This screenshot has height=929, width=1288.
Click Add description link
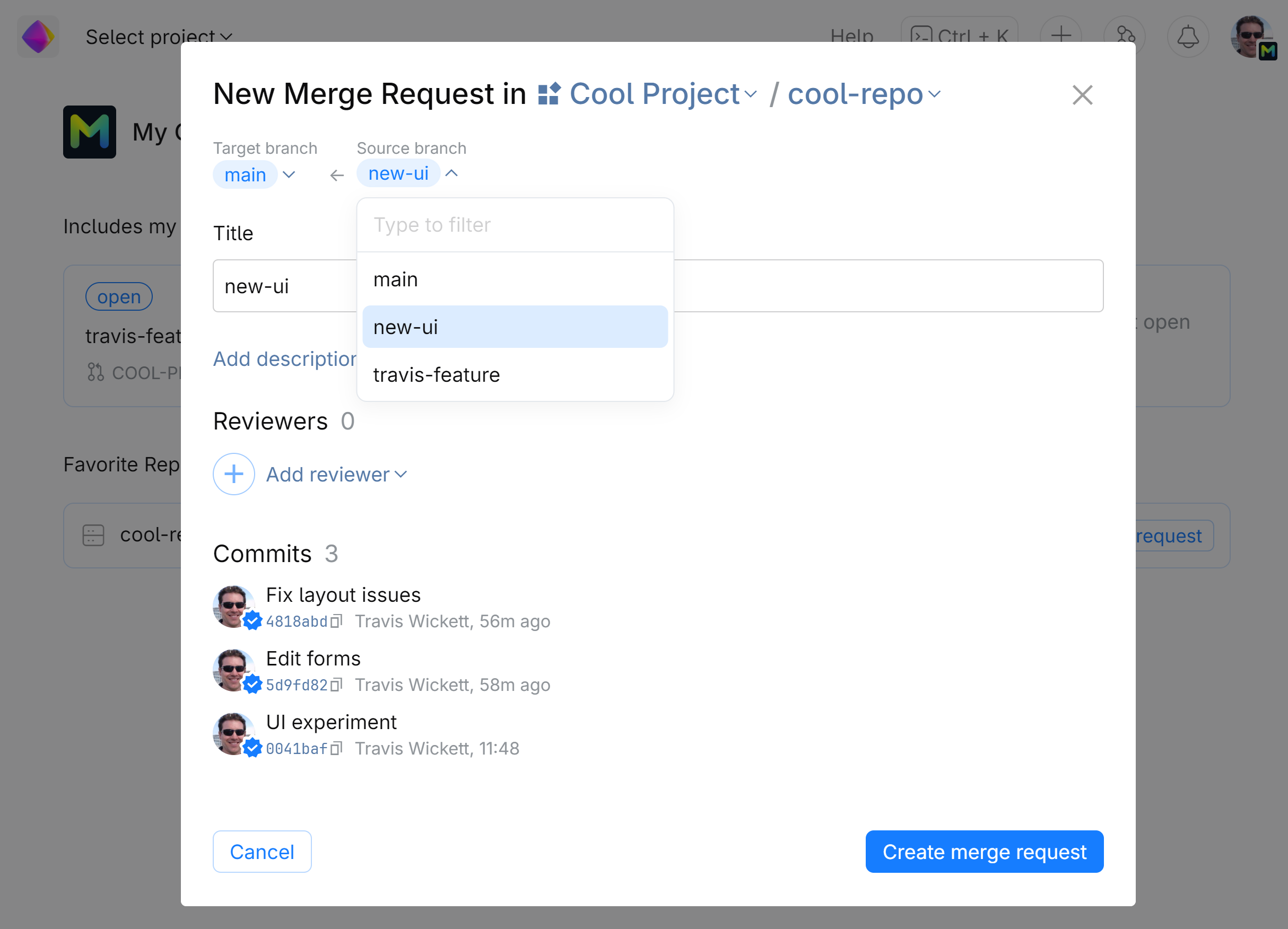tap(284, 359)
